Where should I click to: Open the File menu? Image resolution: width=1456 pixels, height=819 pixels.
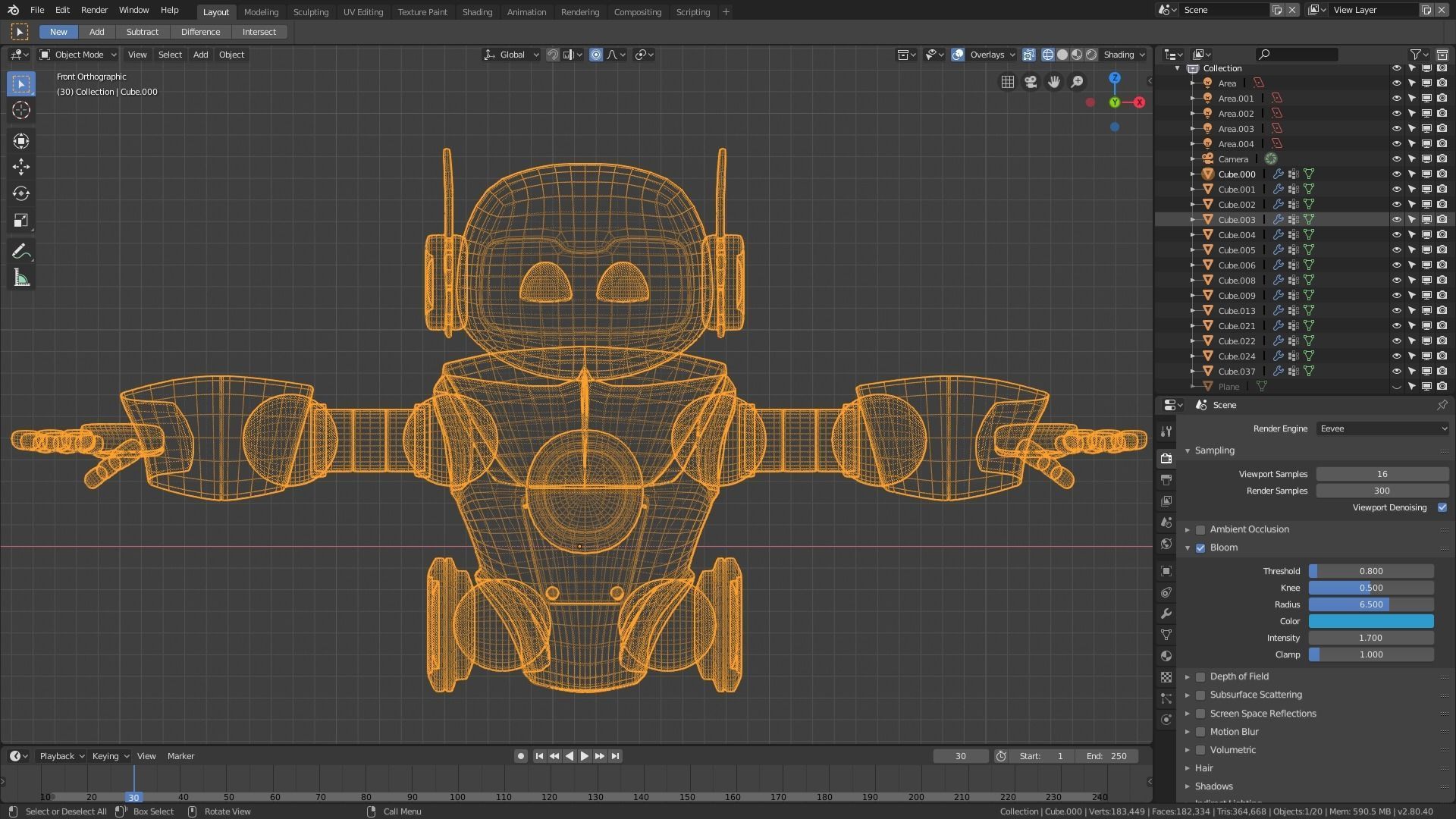[x=36, y=10]
